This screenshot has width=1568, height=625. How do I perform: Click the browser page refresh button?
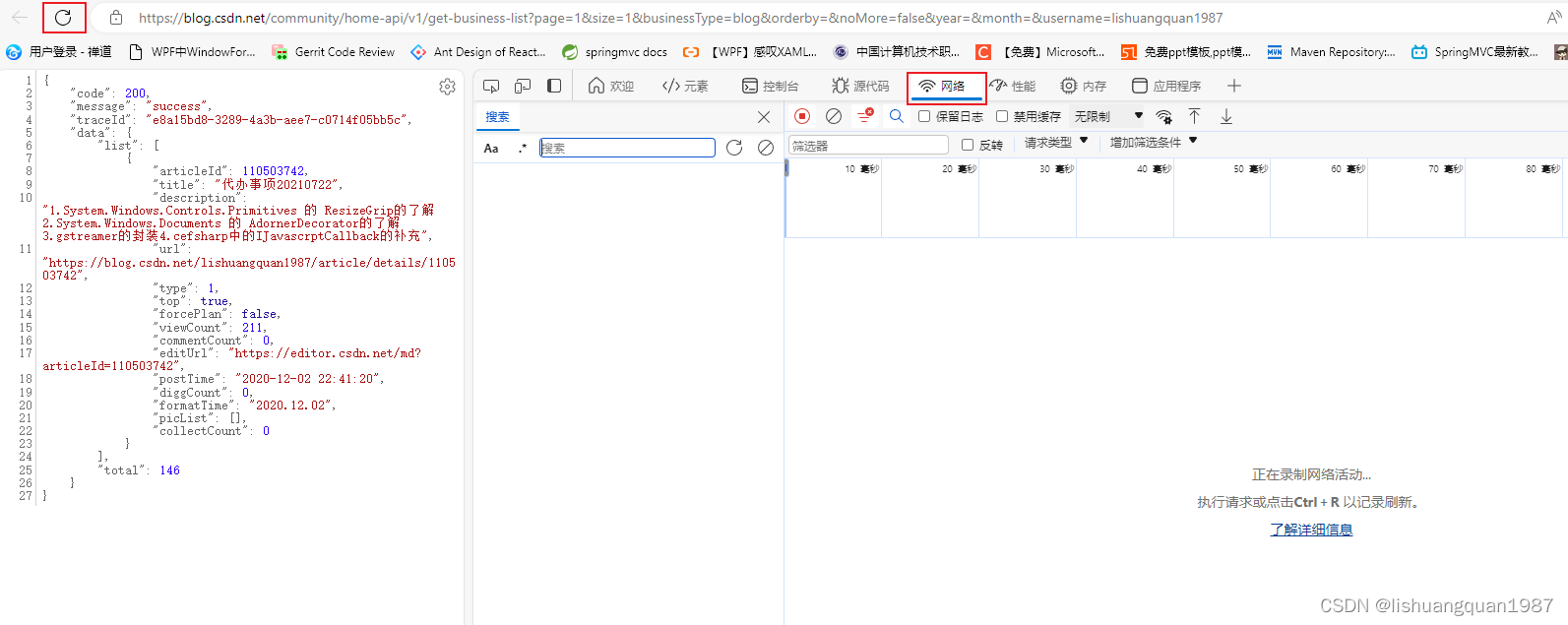(x=63, y=18)
